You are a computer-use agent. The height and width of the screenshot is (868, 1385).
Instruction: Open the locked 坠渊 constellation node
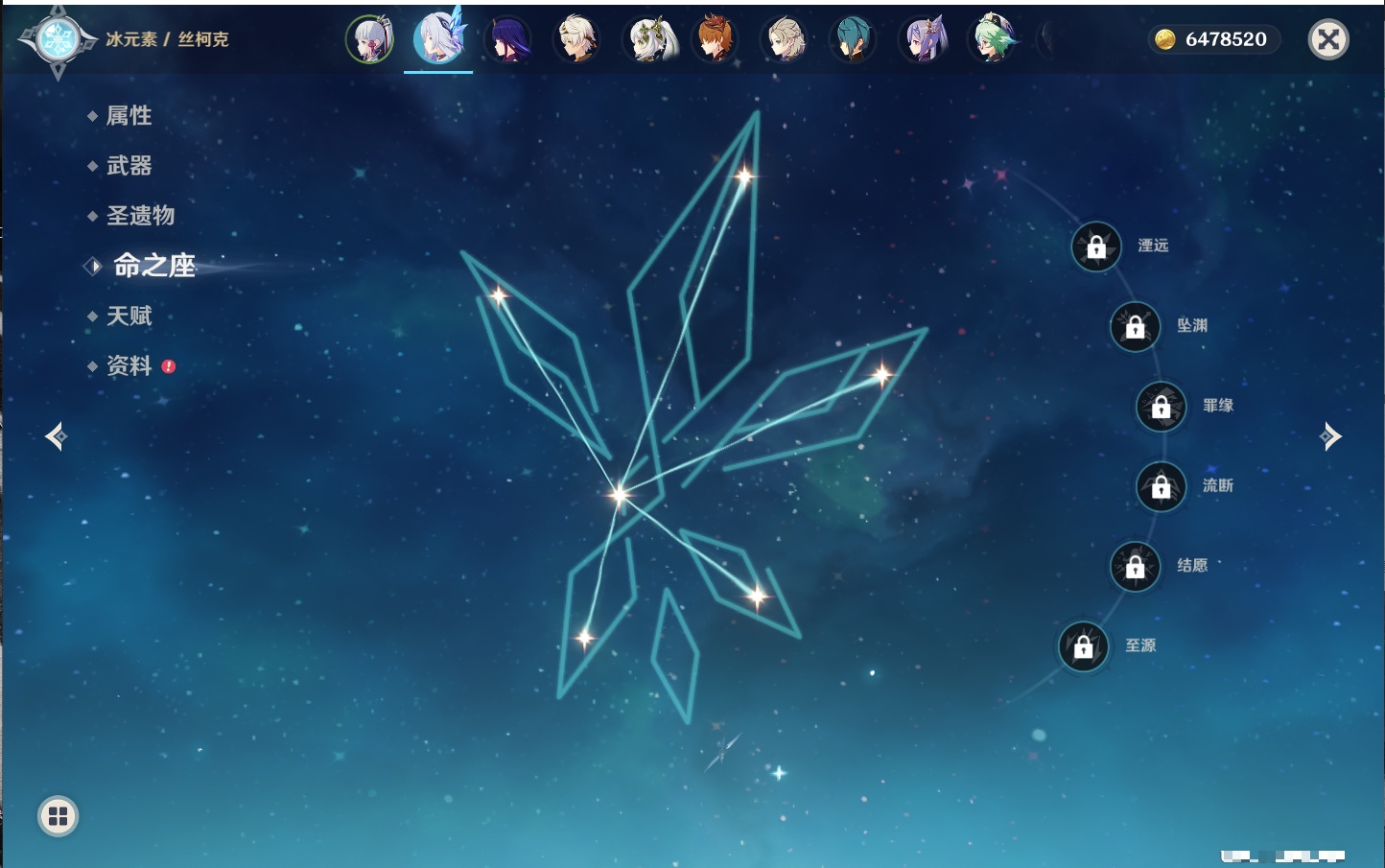1136,326
